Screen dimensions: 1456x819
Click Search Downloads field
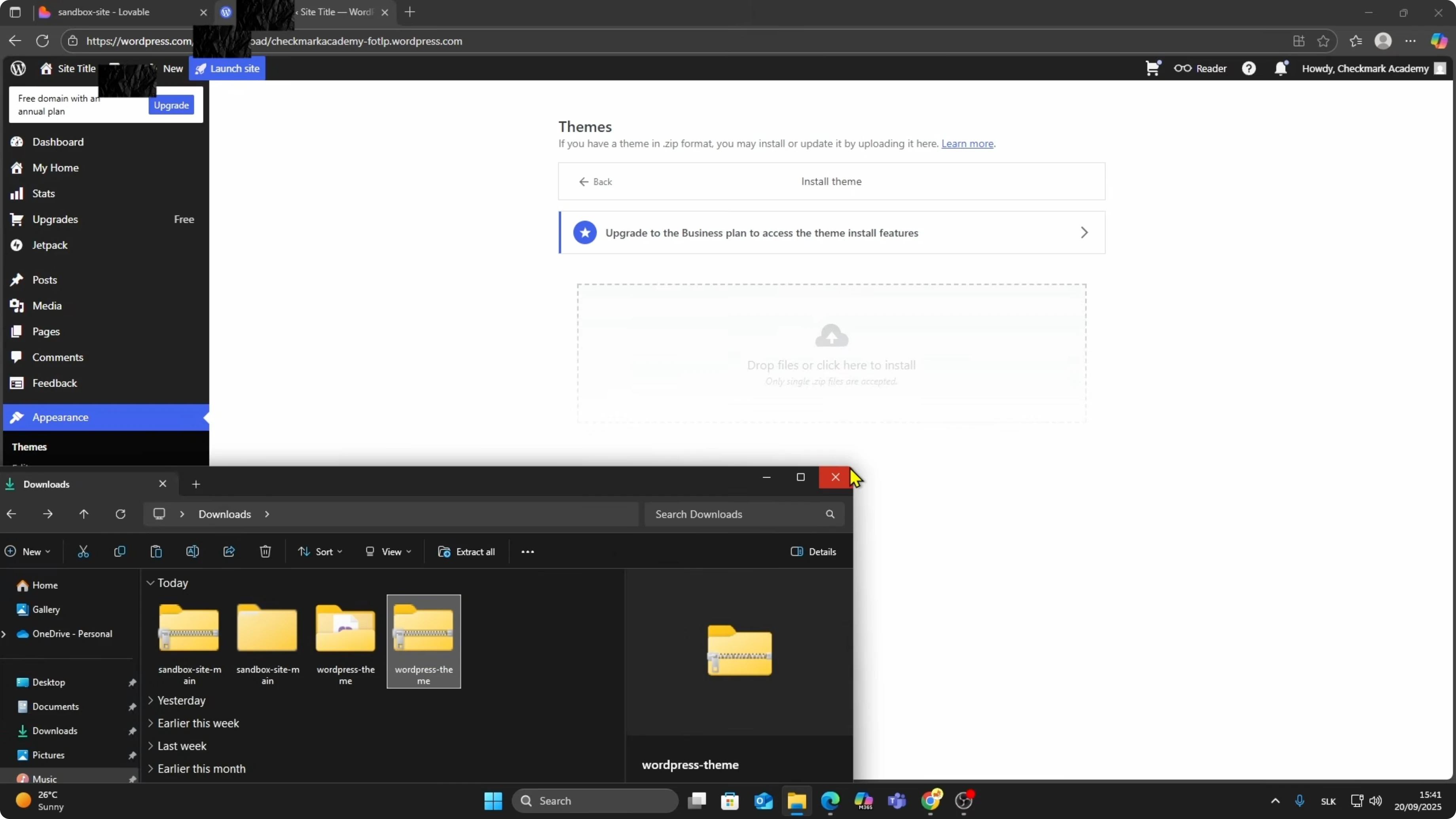point(744,514)
